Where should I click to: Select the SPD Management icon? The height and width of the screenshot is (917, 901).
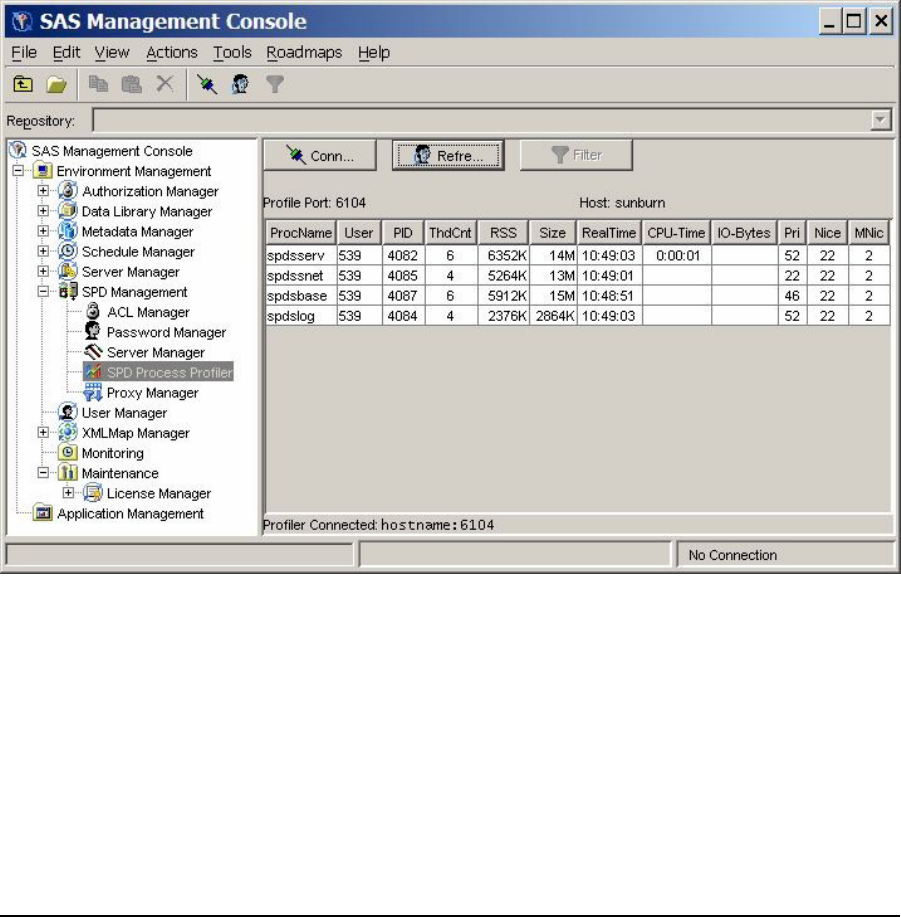click(68, 291)
